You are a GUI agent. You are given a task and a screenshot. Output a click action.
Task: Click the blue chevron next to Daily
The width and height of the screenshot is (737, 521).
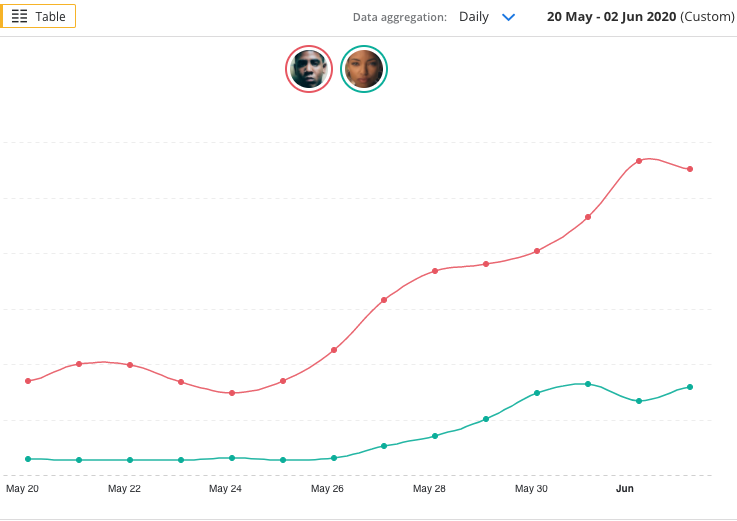[x=509, y=17]
